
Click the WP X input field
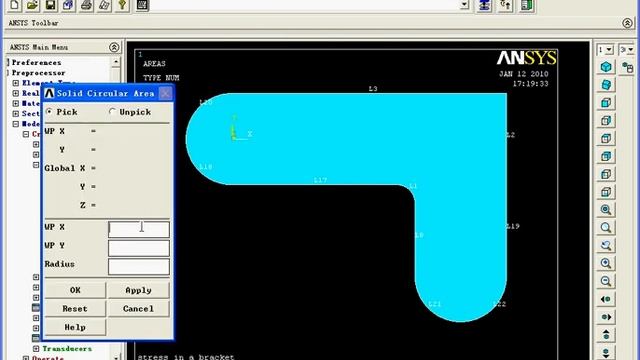tap(139, 229)
